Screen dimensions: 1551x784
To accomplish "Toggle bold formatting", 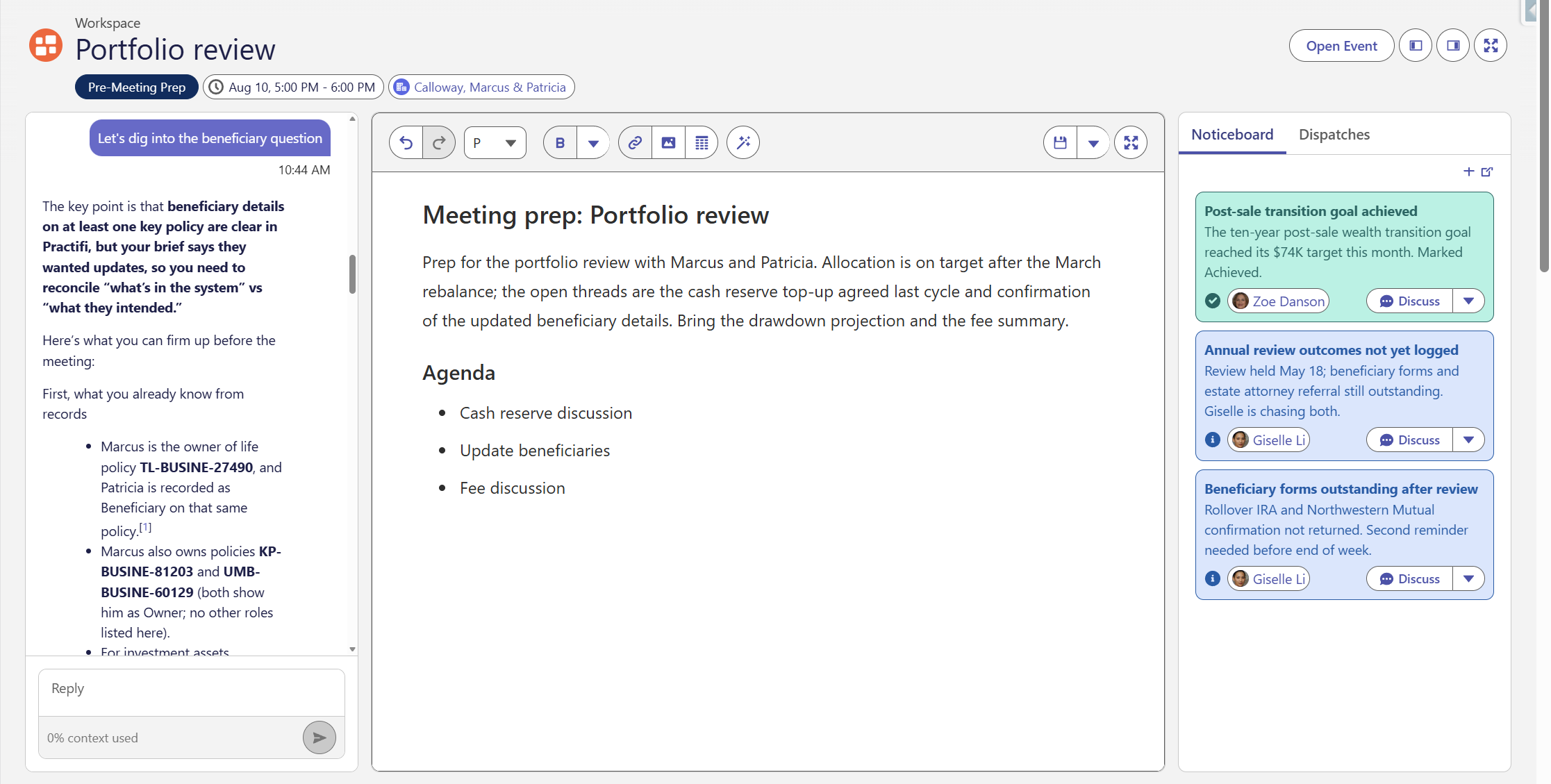I will [560, 143].
